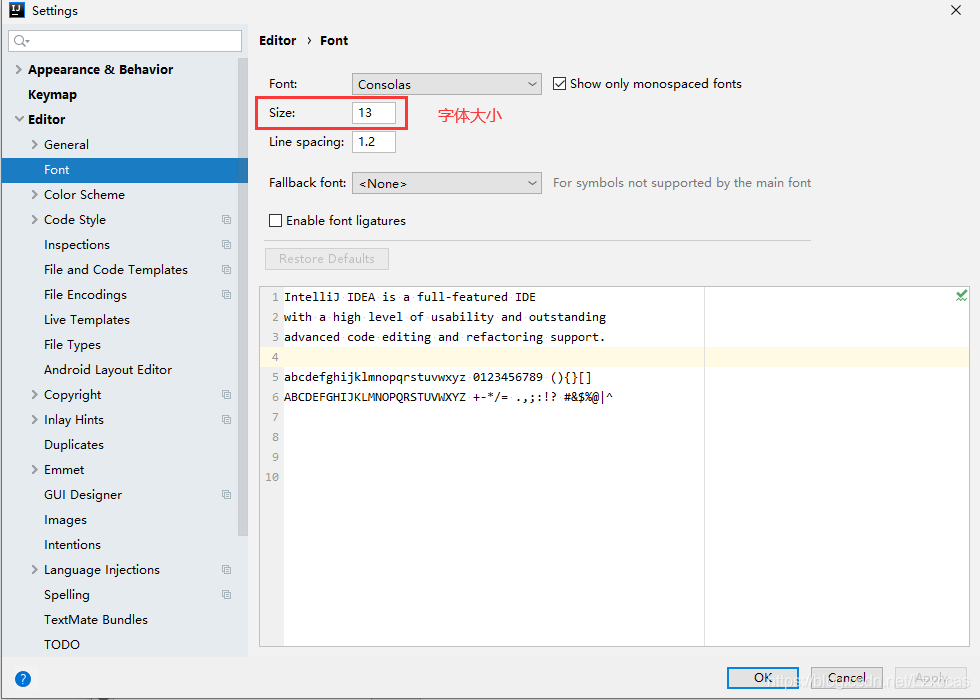Click the font Size input field

(x=374, y=112)
